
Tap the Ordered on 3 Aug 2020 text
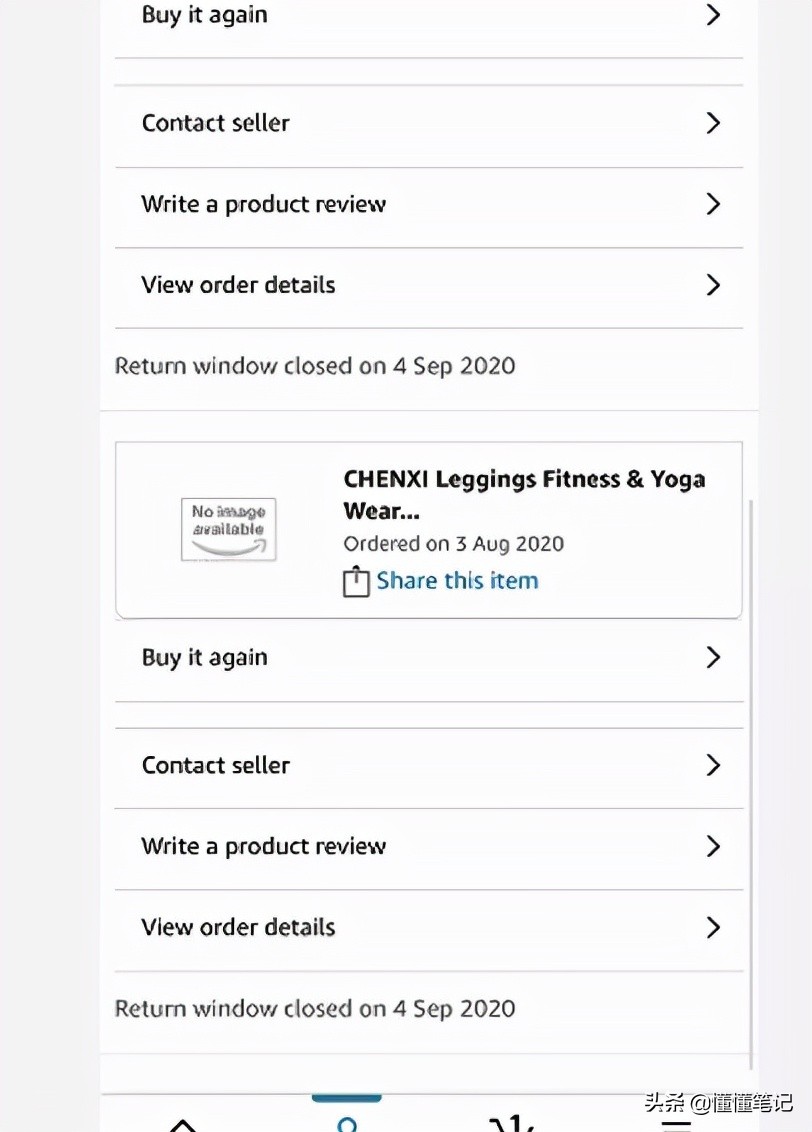tap(453, 544)
